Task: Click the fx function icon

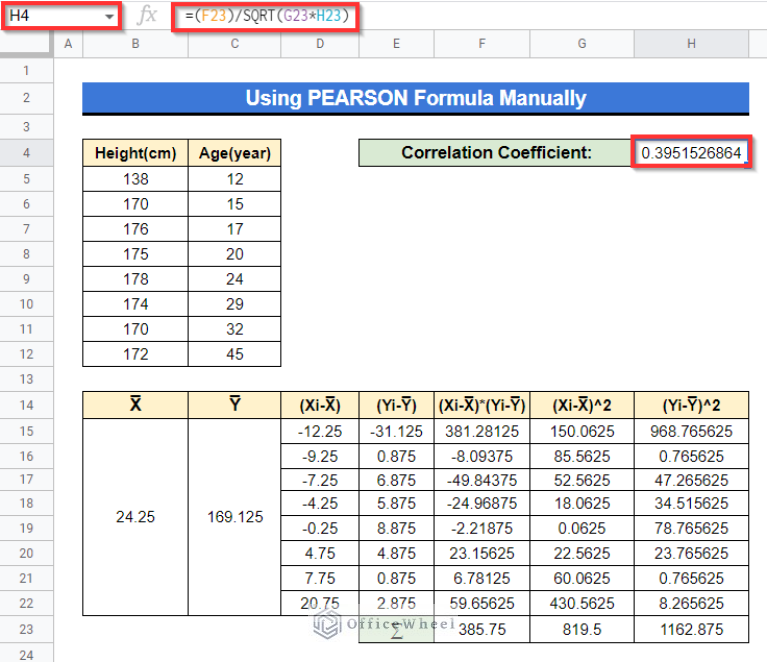Action: (x=147, y=15)
